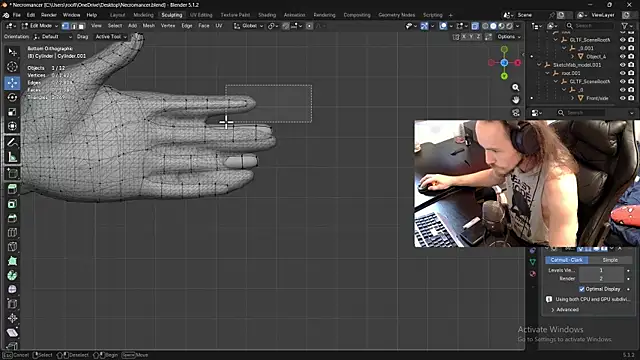Click the viewport zoom magnifier icon
The height and width of the screenshot is (360, 640).
pos(516,87)
